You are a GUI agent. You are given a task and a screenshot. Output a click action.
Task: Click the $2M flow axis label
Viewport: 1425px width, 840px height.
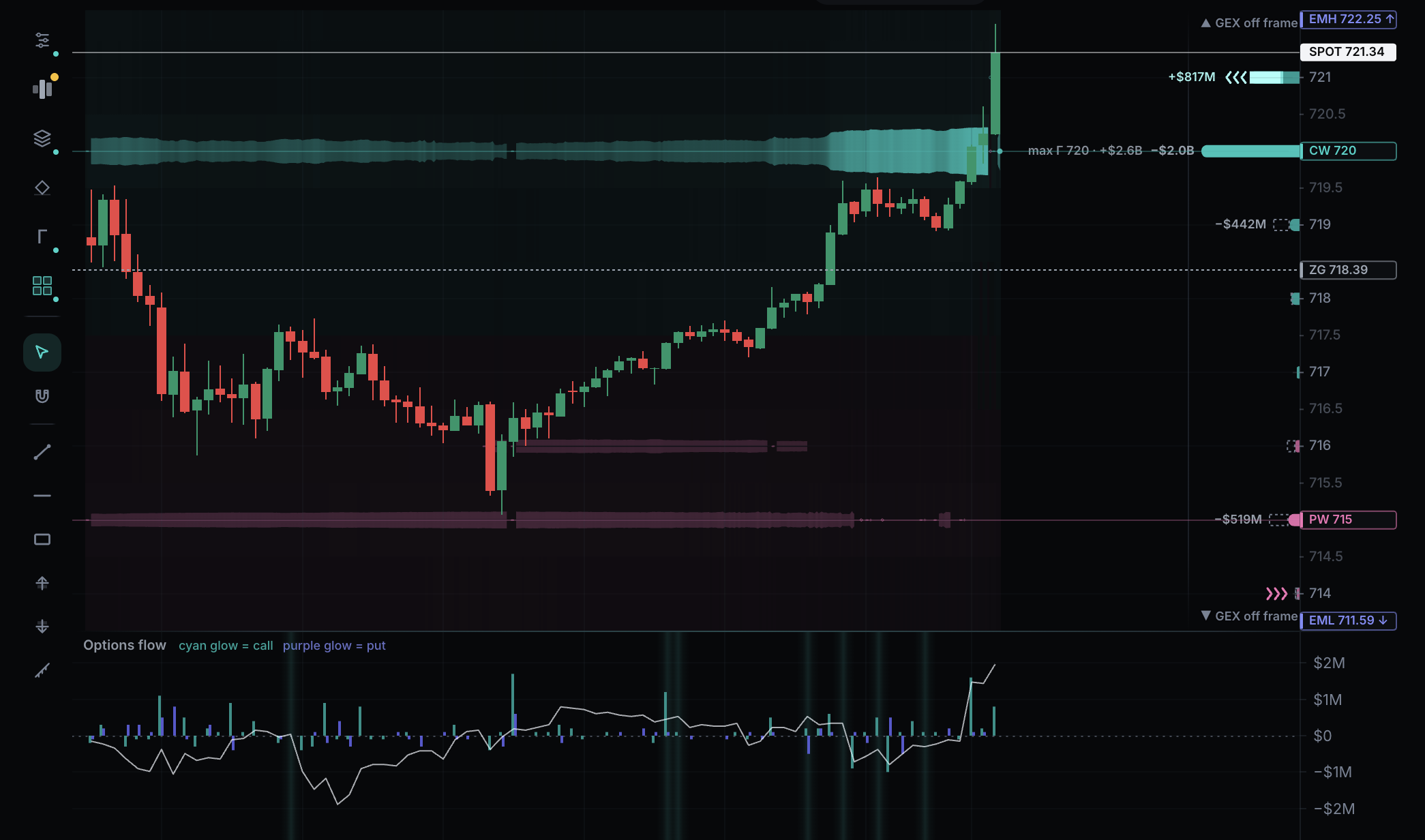pos(1329,663)
